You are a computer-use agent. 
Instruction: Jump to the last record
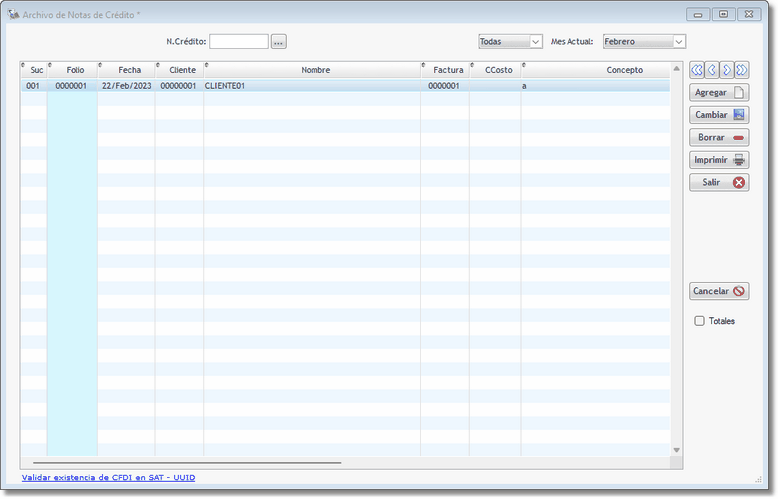[x=741, y=70]
